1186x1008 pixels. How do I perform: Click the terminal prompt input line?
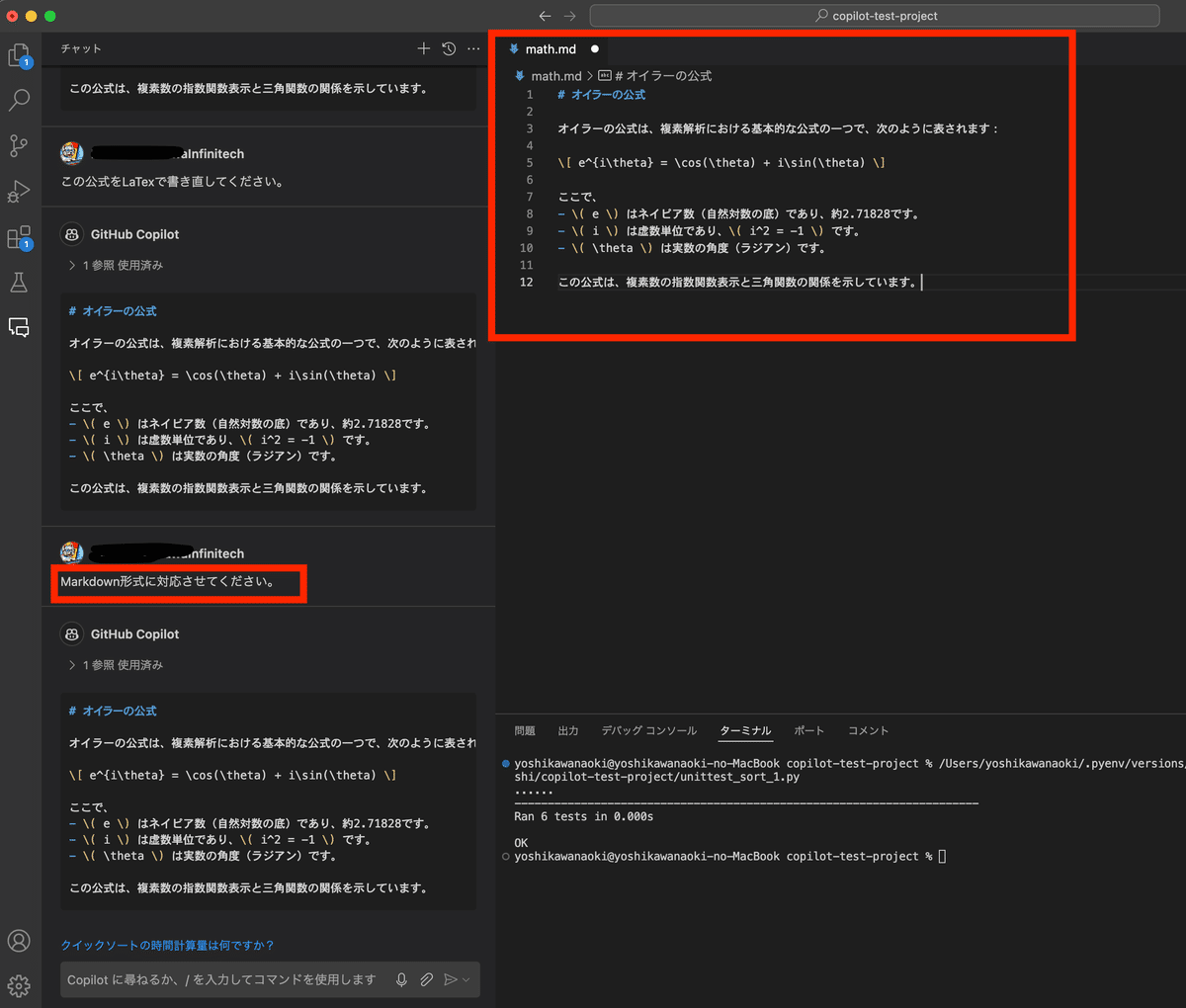click(730, 856)
